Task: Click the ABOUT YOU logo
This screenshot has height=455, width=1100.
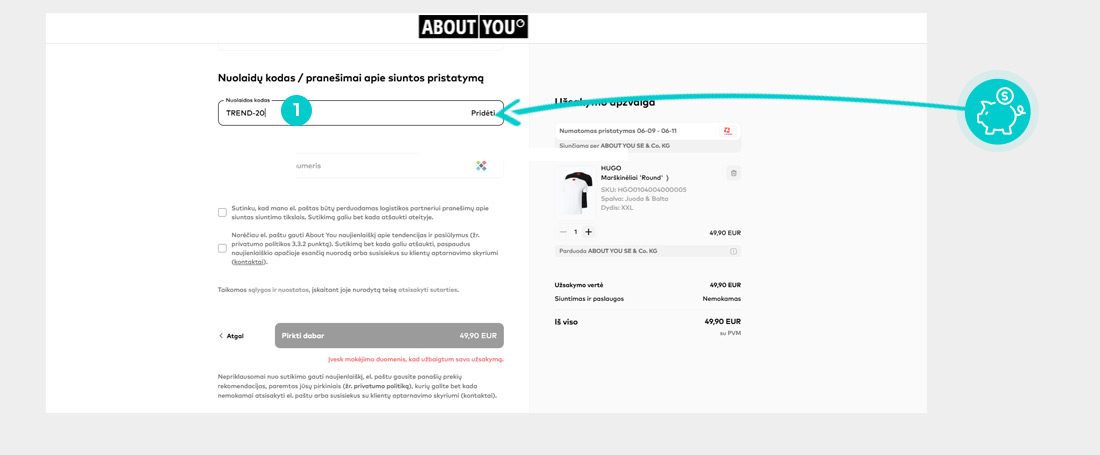Action: tap(474, 27)
